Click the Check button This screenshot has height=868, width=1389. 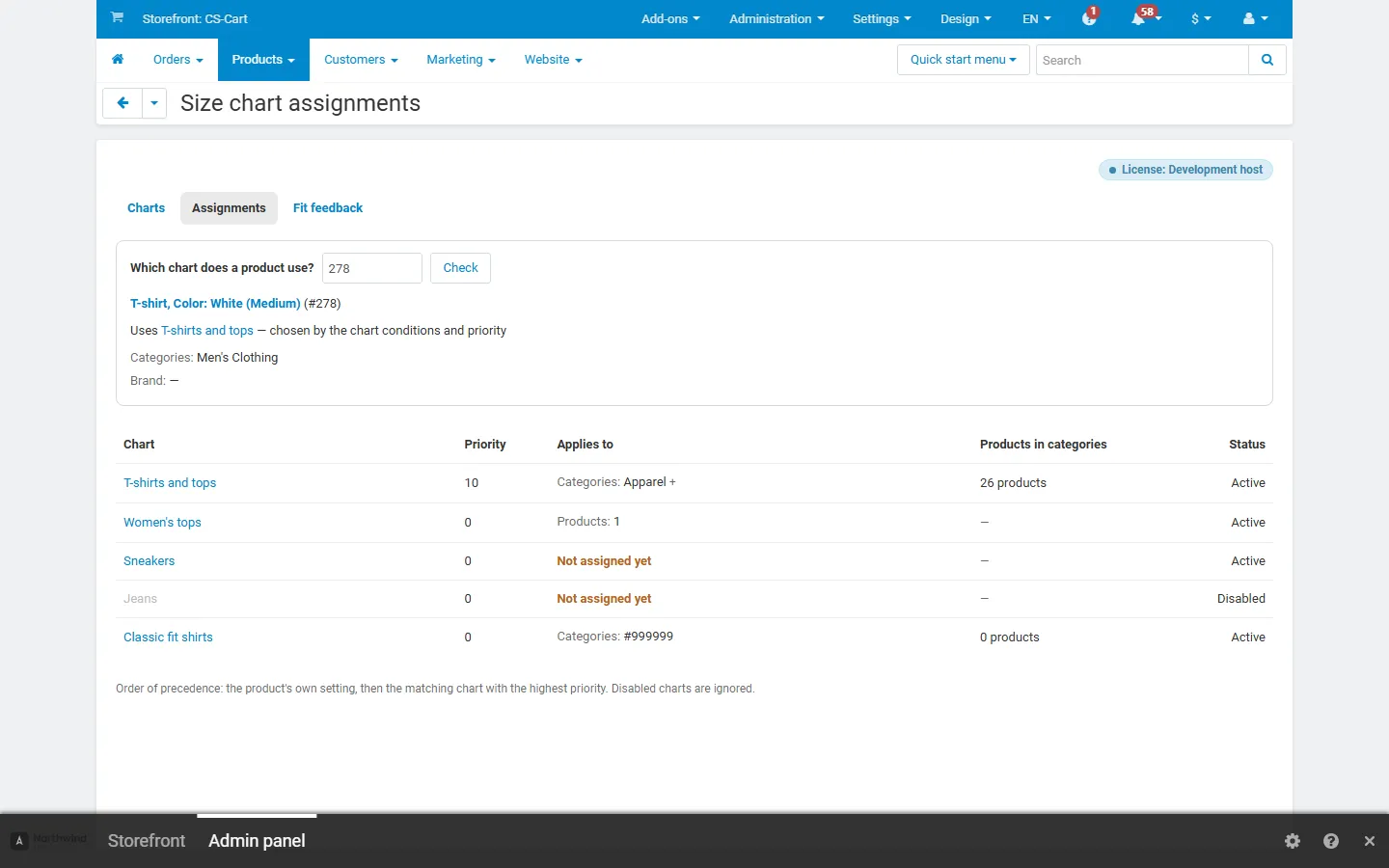[460, 268]
